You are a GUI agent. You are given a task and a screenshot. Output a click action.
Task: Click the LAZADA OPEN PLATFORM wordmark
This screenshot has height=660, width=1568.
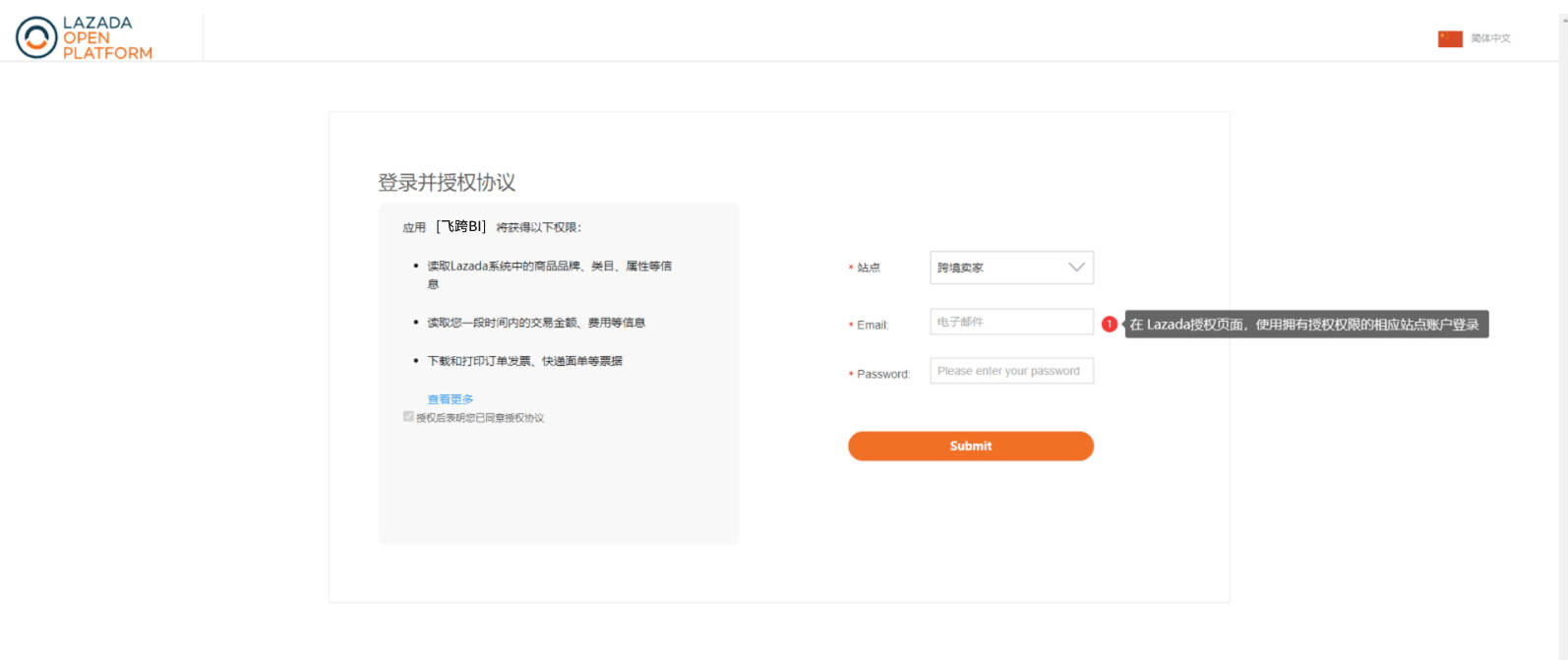tap(107, 38)
